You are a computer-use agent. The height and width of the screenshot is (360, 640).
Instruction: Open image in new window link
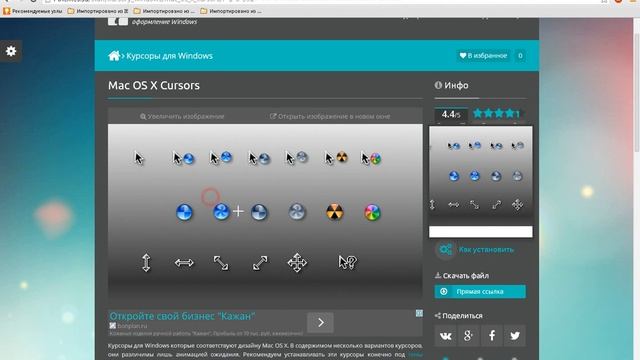pos(330,116)
